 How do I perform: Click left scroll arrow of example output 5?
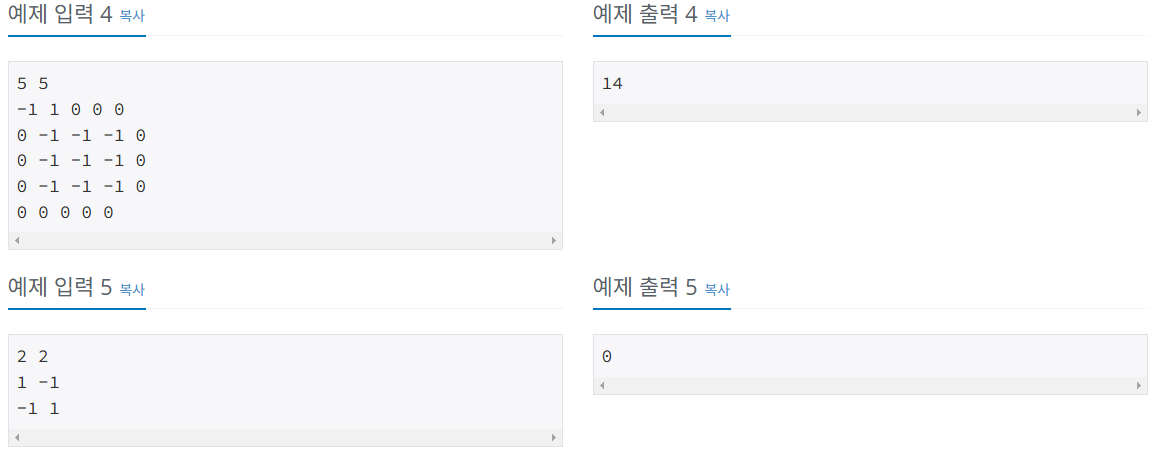coord(602,386)
